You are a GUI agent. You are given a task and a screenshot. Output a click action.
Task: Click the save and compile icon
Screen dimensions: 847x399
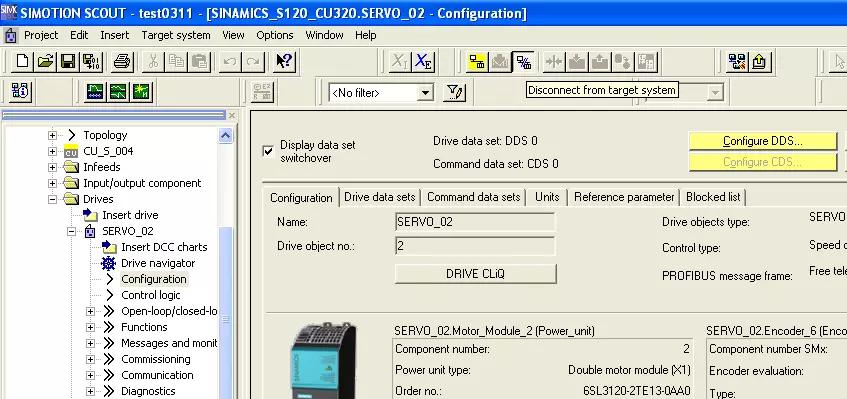[x=91, y=61]
